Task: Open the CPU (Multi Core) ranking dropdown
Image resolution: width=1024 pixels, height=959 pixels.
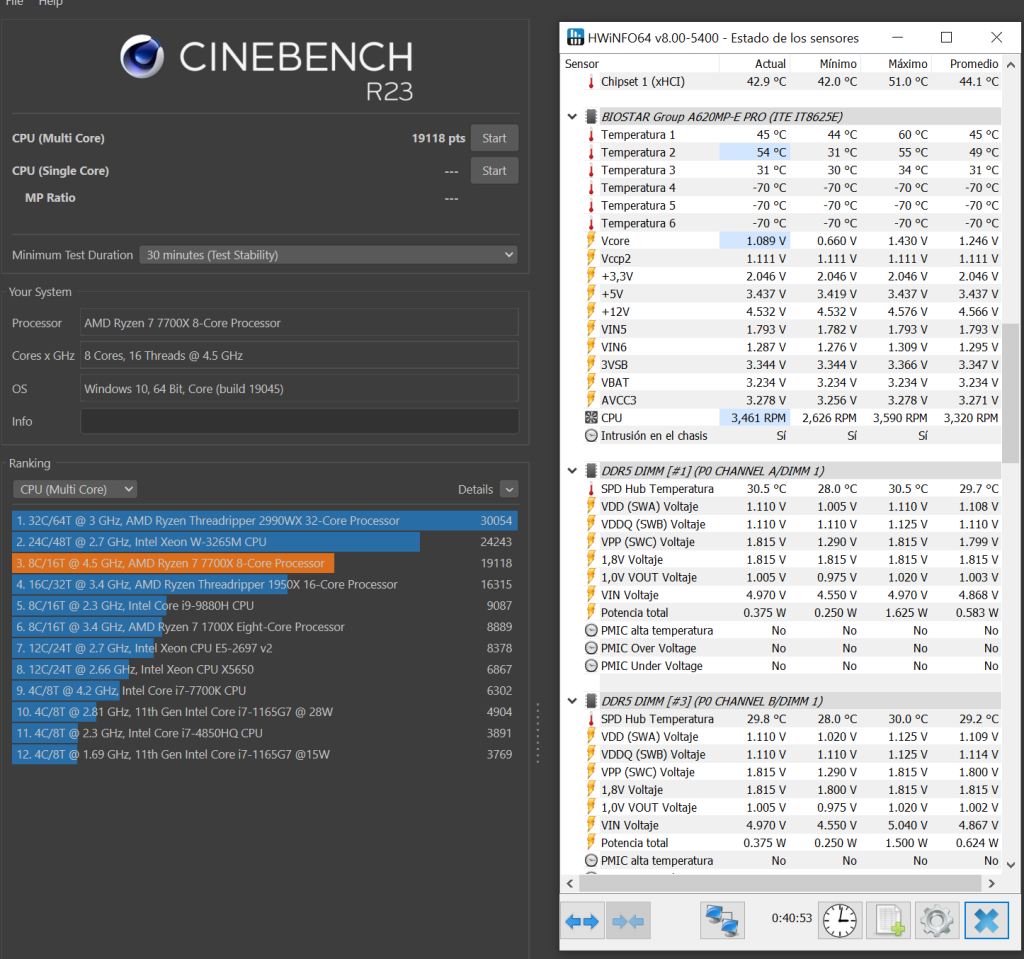Action: point(74,489)
